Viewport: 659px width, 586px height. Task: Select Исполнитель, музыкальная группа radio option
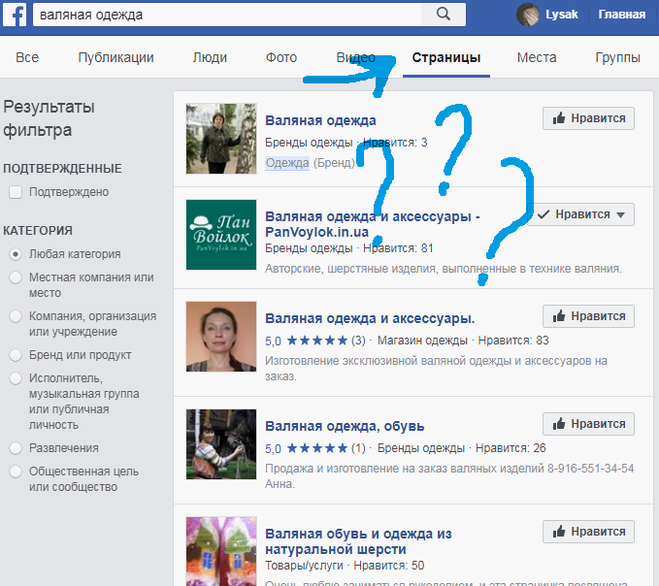coord(16,378)
